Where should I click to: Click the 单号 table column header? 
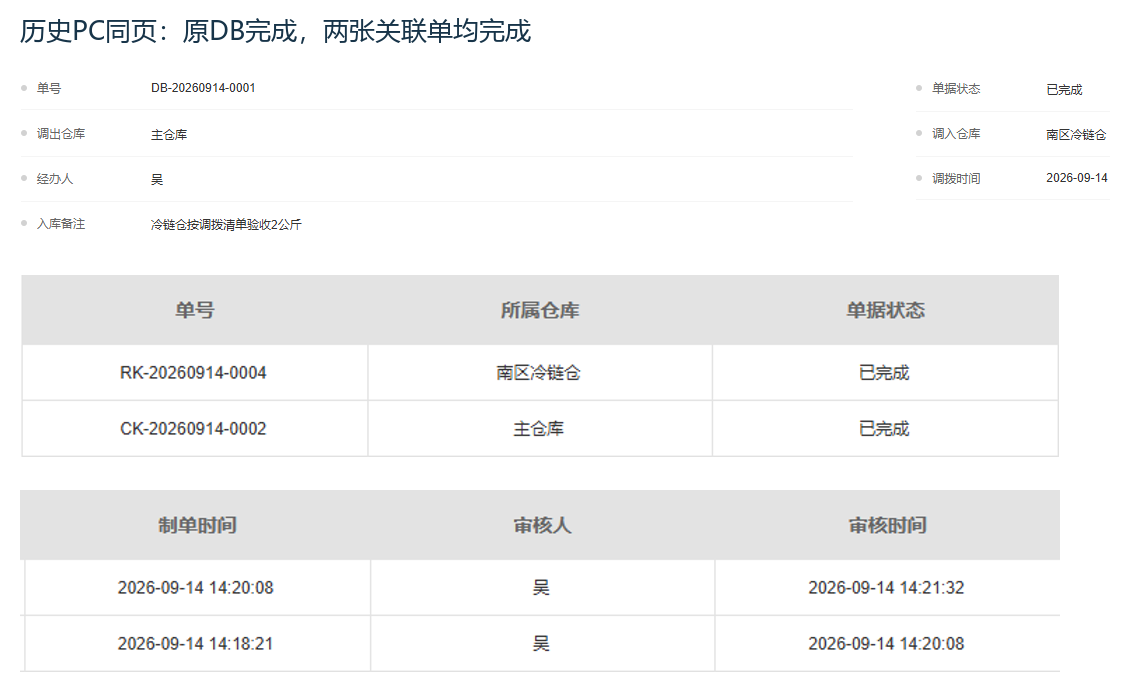coord(195,310)
